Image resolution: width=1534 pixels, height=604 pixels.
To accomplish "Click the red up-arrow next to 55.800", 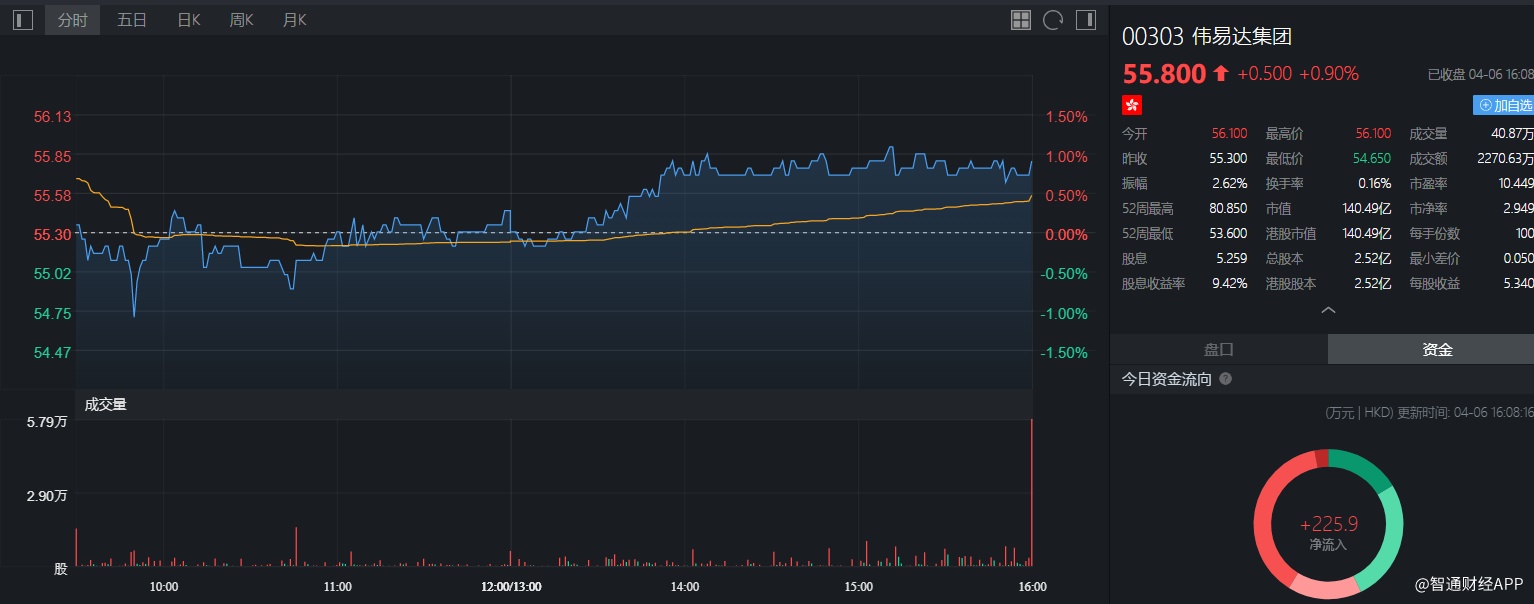I will coord(1220,73).
